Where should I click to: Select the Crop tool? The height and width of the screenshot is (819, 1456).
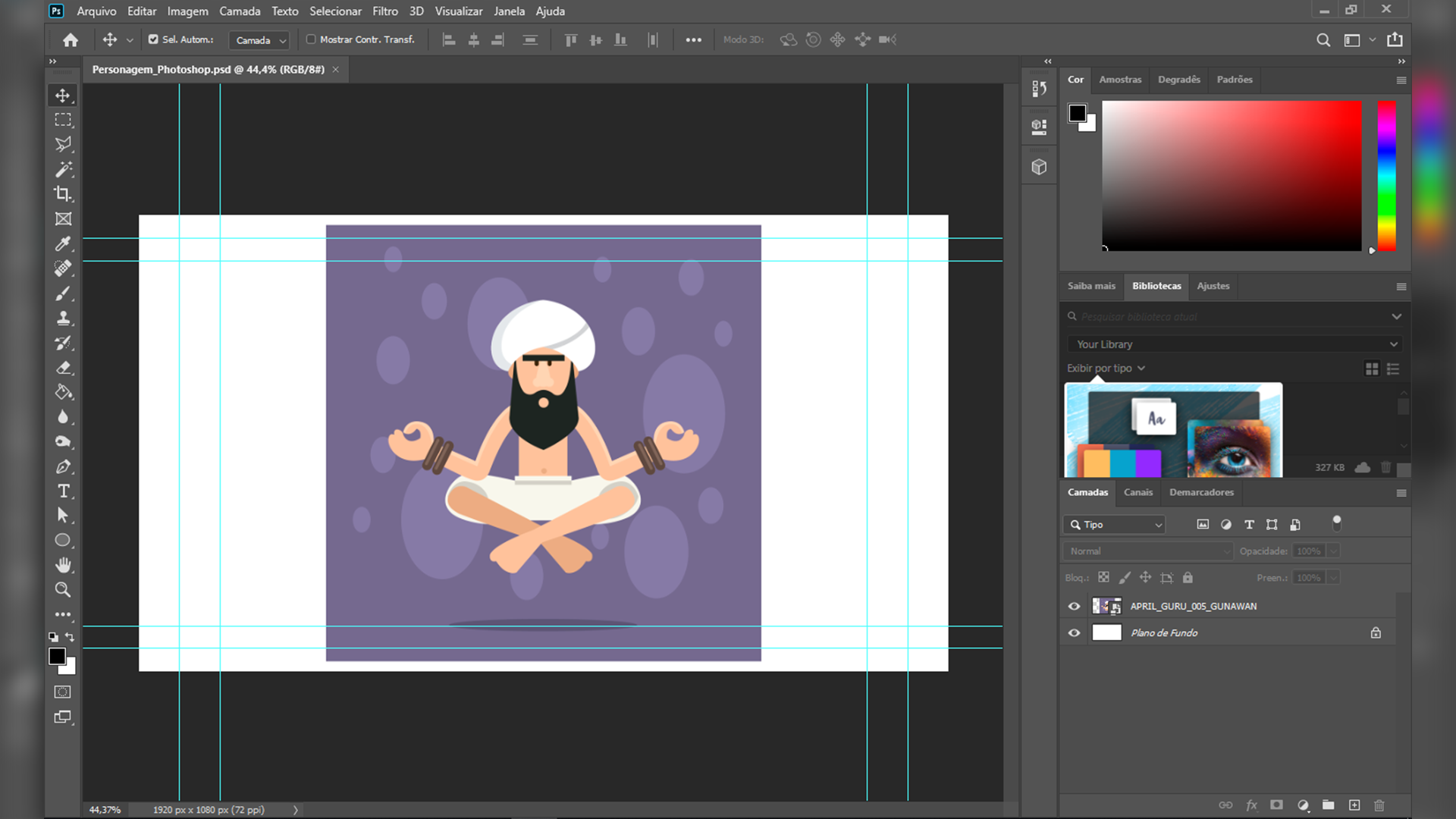click(x=63, y=194)
